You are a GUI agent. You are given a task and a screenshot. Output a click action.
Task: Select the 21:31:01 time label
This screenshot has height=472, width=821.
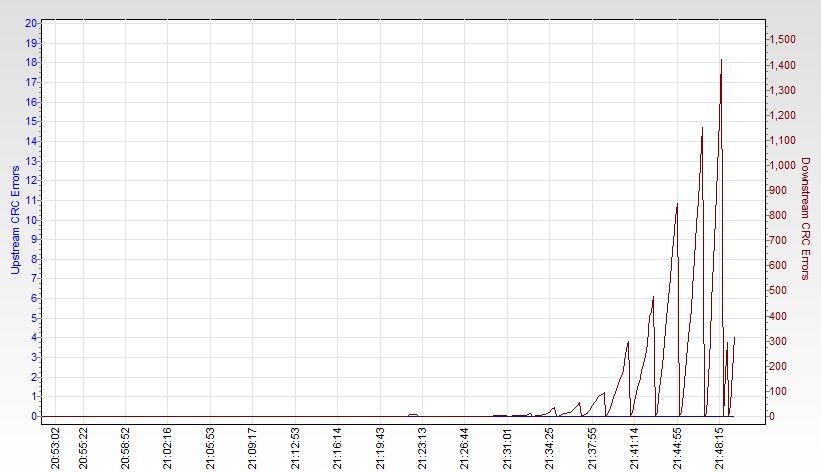coord(507,448)
